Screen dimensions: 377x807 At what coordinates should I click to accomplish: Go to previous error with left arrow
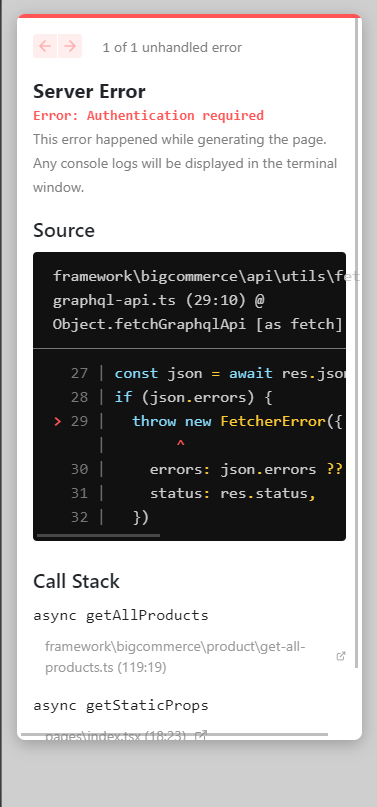[45, 46]
